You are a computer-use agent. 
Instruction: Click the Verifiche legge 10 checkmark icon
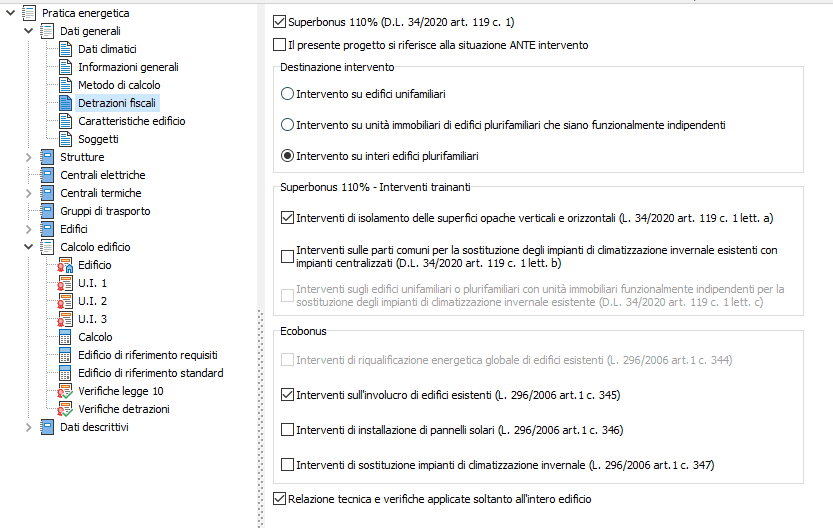point(65,391)
